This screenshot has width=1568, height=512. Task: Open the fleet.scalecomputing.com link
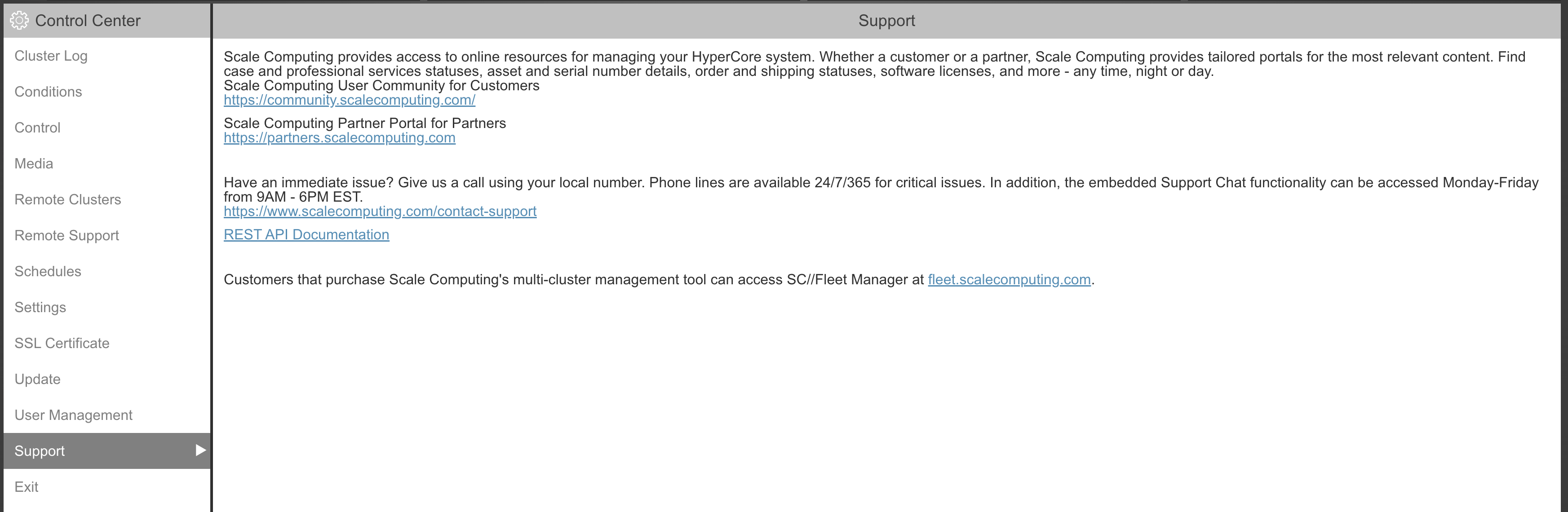tap(1009, 279)
